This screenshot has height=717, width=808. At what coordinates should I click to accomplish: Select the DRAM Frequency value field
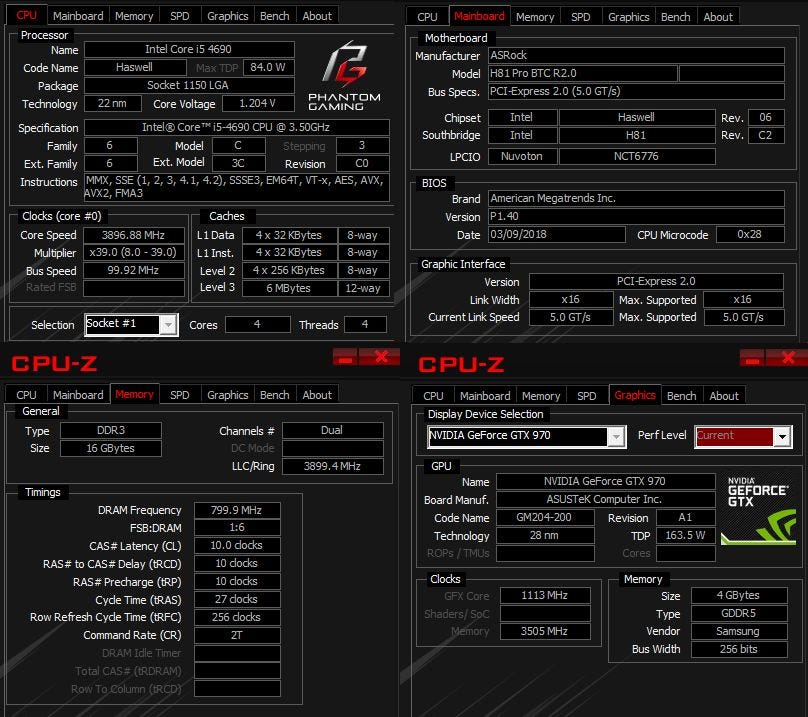pos(237,510)
